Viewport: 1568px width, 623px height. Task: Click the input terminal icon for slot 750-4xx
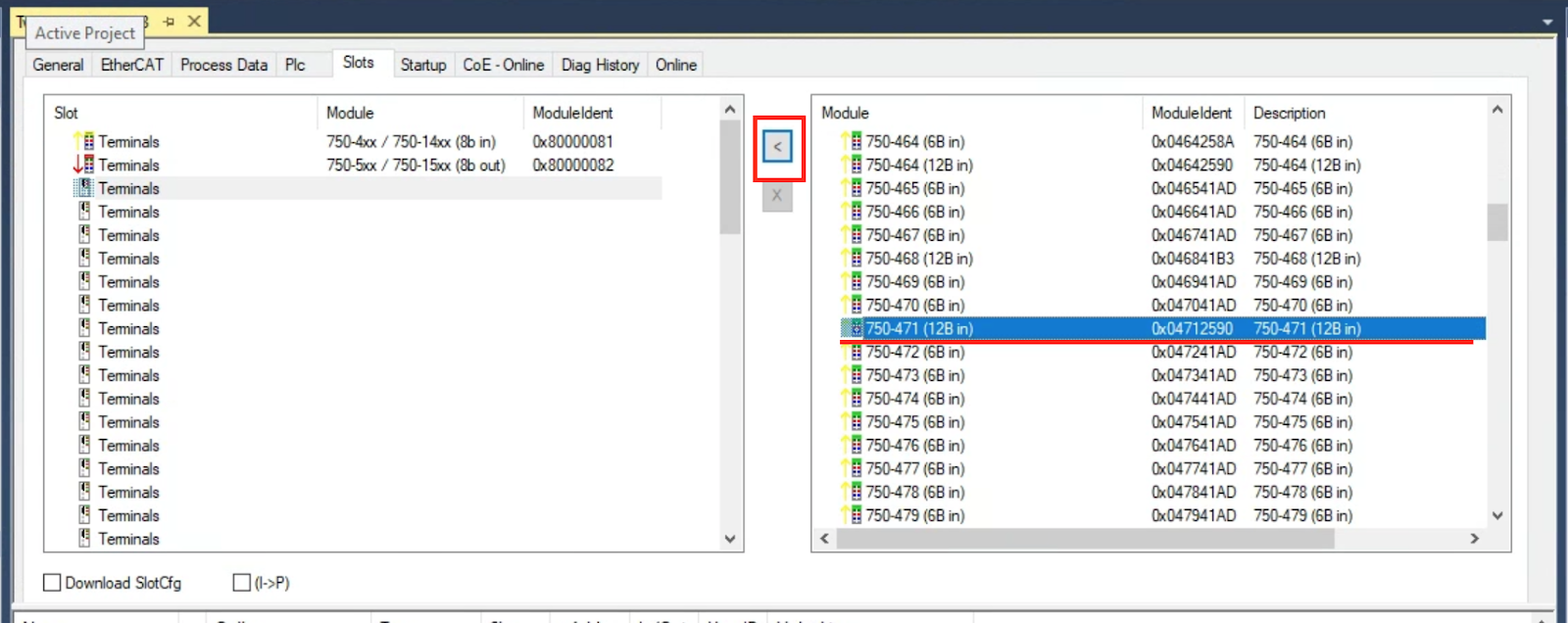pyautogui.click(x=84, y=141)
